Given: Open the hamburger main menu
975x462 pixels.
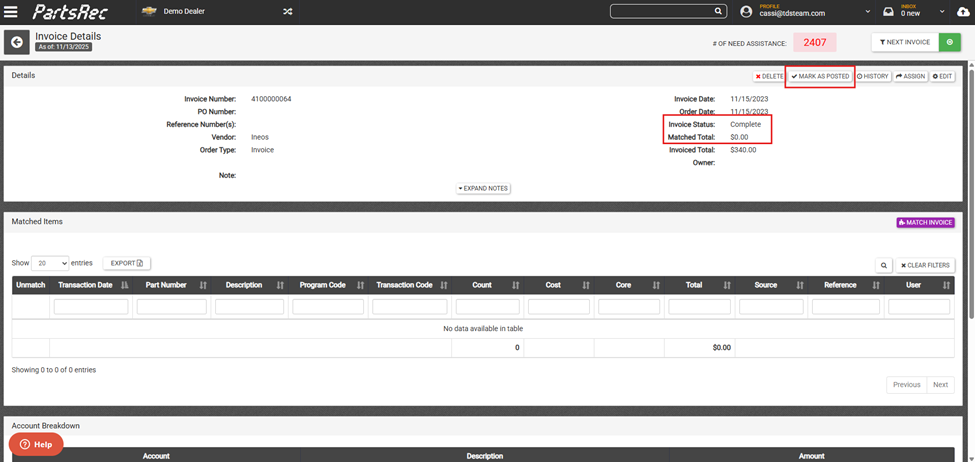Looking at the screenshot, I should 11,11.
